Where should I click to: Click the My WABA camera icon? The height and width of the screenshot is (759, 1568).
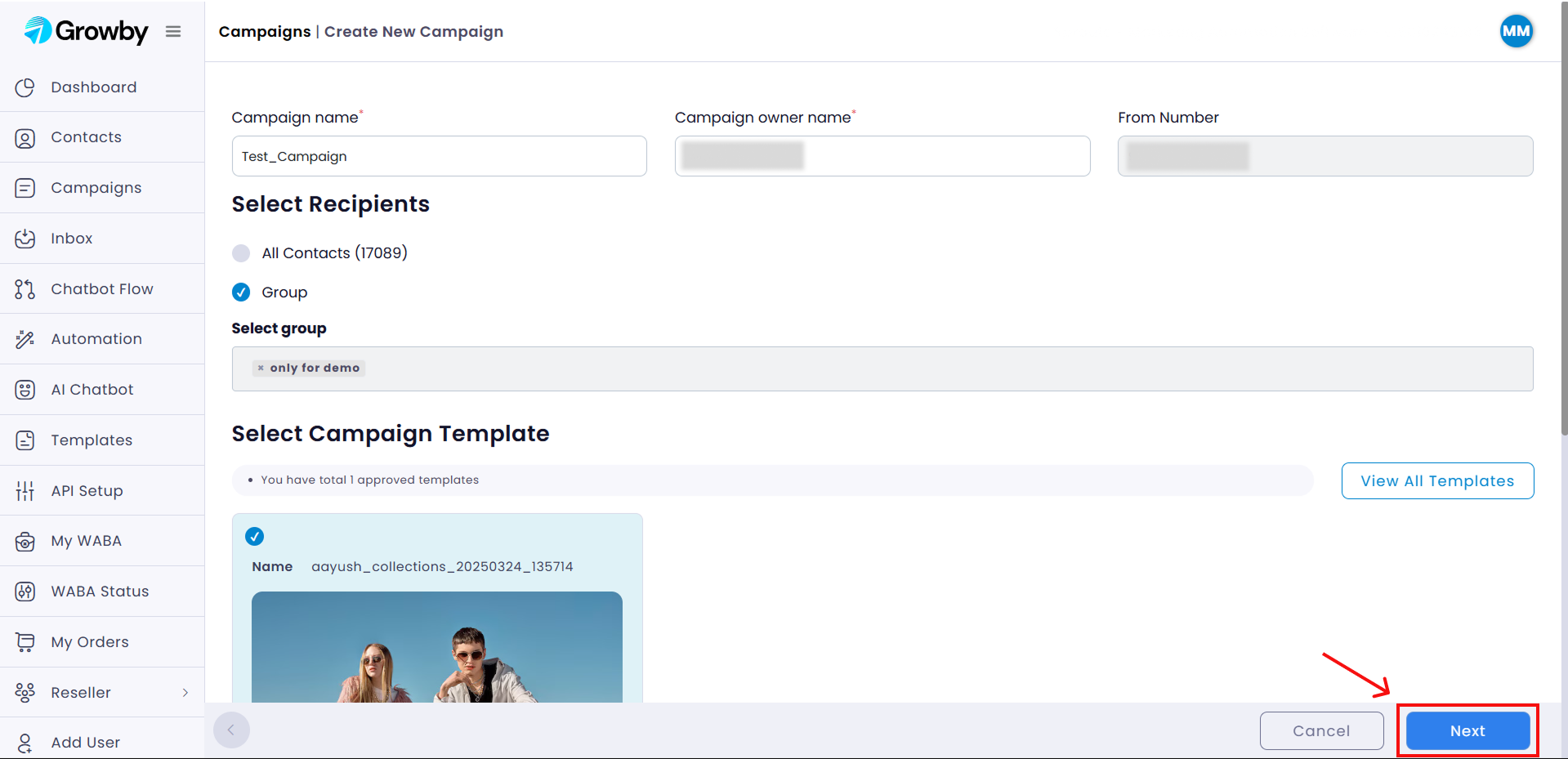coord(25,541)
